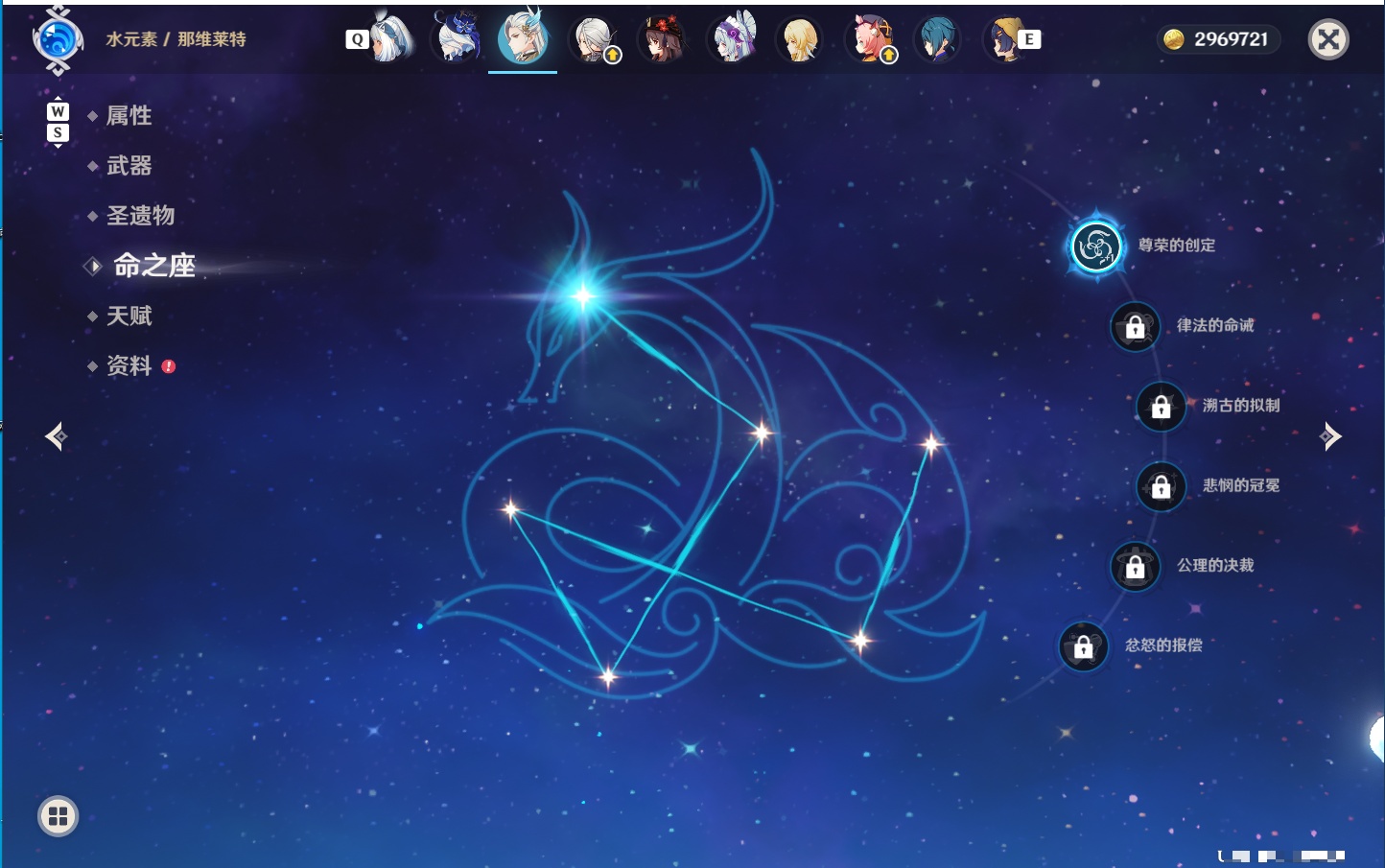Click the 溯古的拟制 constellation label
The width and height of the screenshot is (1385, 868).
pos(1241,405)
